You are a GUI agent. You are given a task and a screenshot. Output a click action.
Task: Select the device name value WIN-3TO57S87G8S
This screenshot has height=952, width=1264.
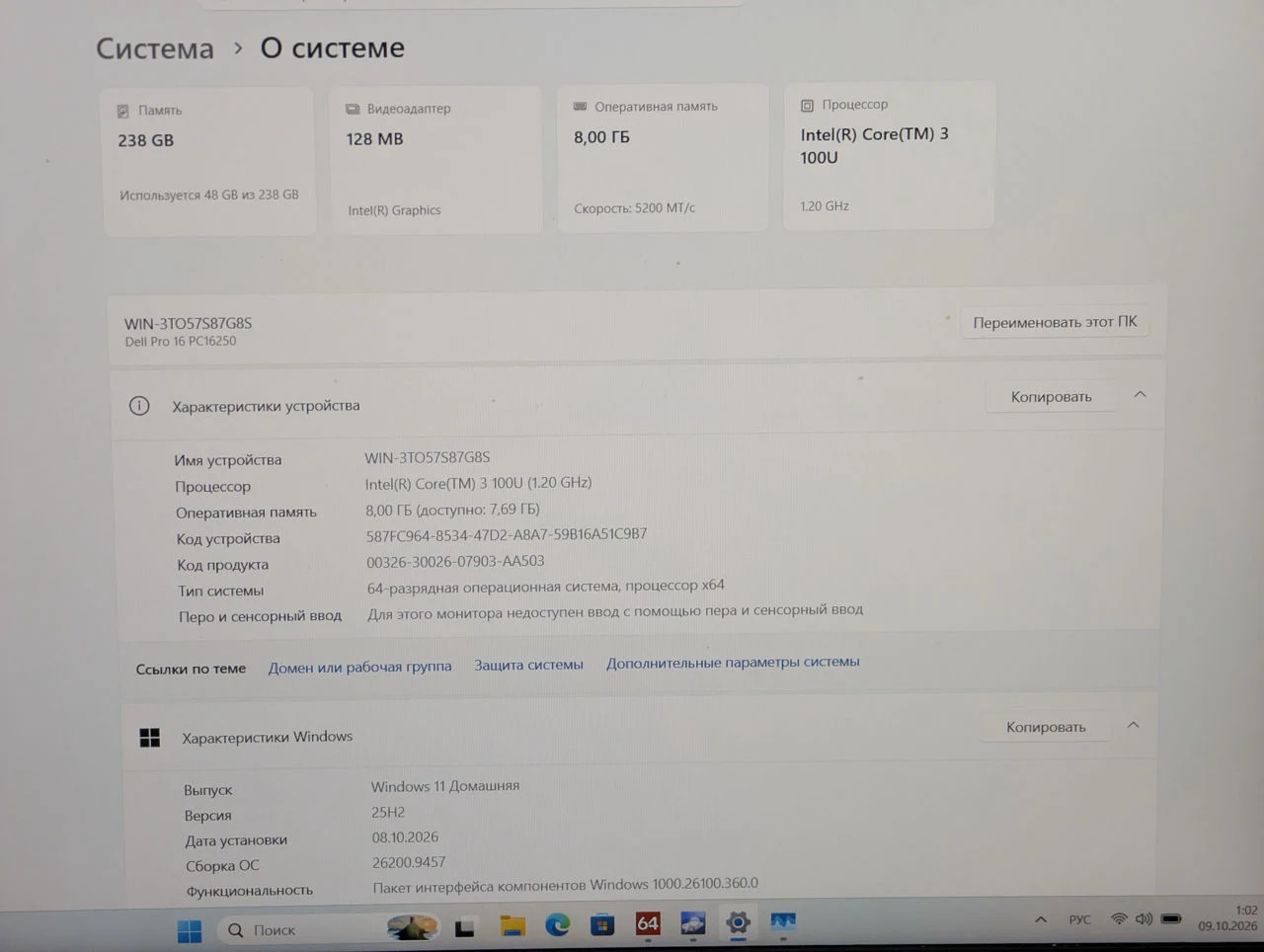point(427,457)
